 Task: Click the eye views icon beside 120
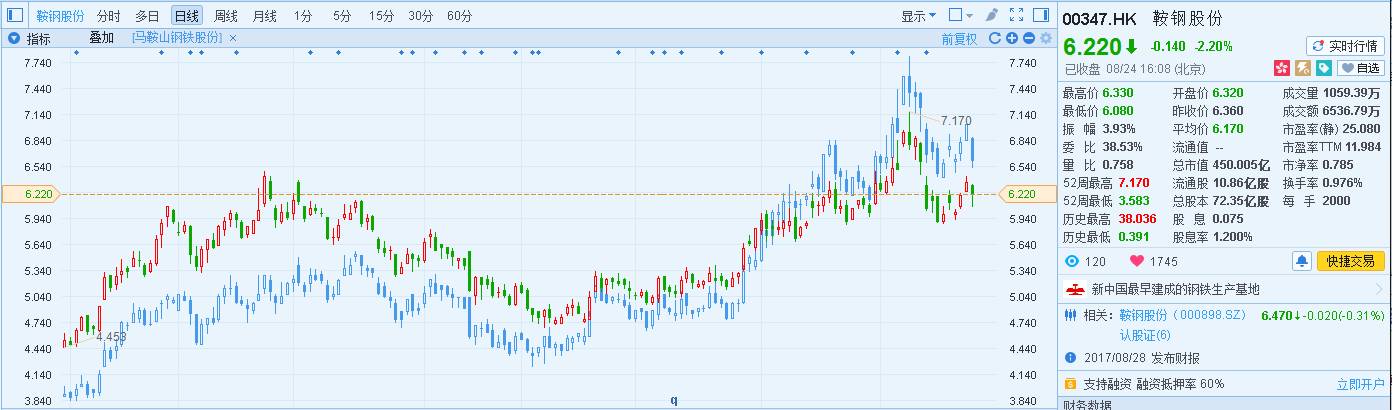click(1071, 261)
